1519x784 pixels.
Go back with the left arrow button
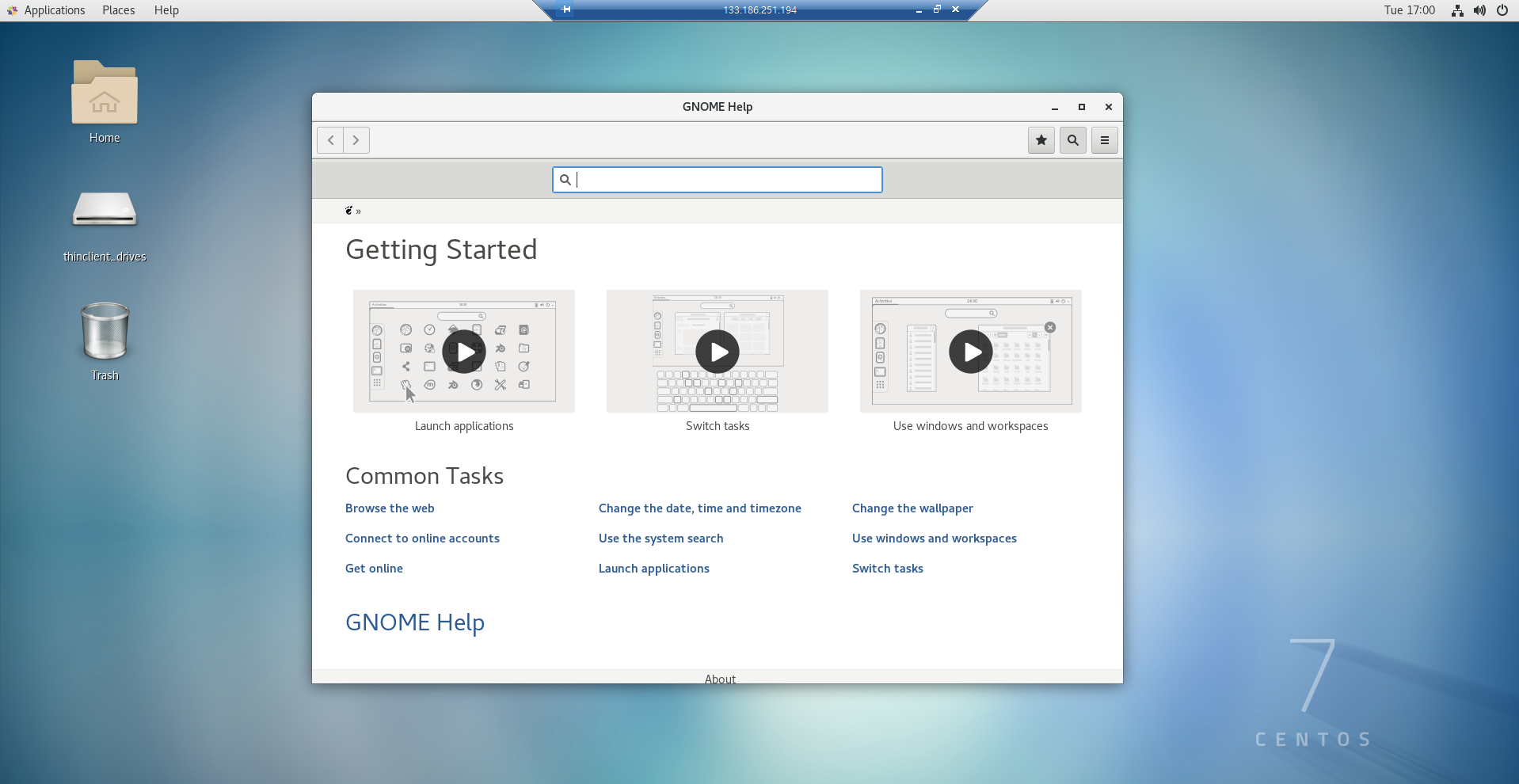330,140
